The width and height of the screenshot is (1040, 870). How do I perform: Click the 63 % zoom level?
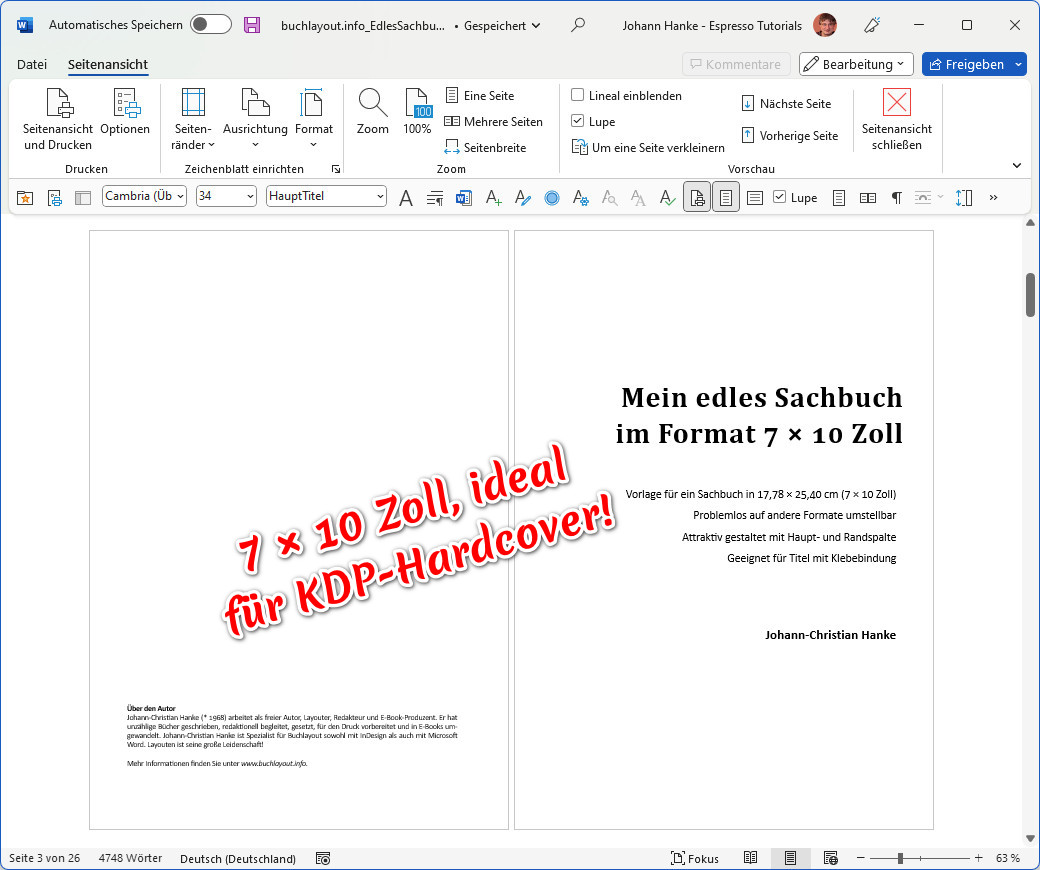click(1008, 858)
